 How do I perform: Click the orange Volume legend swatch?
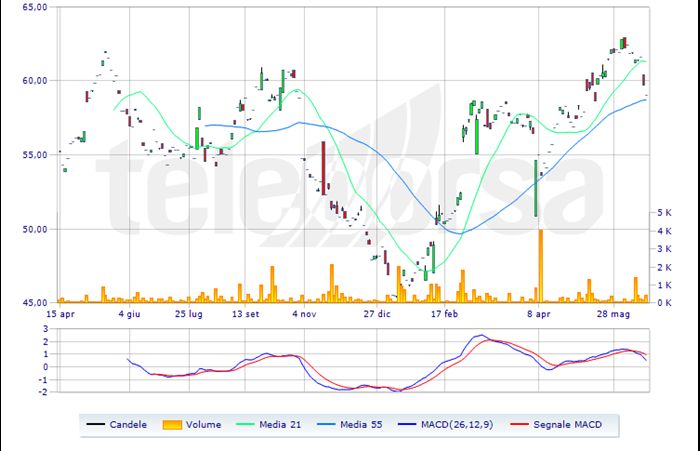(172, 425)
